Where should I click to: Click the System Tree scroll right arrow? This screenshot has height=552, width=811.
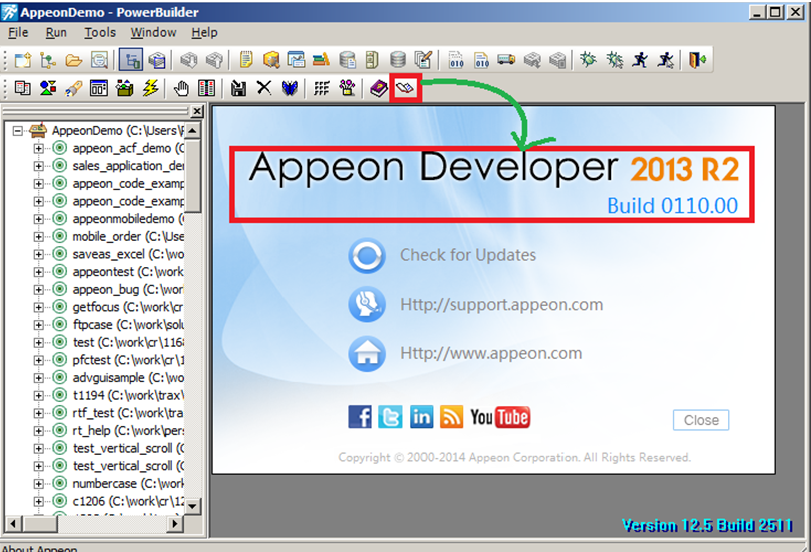(x=175, y=524)
